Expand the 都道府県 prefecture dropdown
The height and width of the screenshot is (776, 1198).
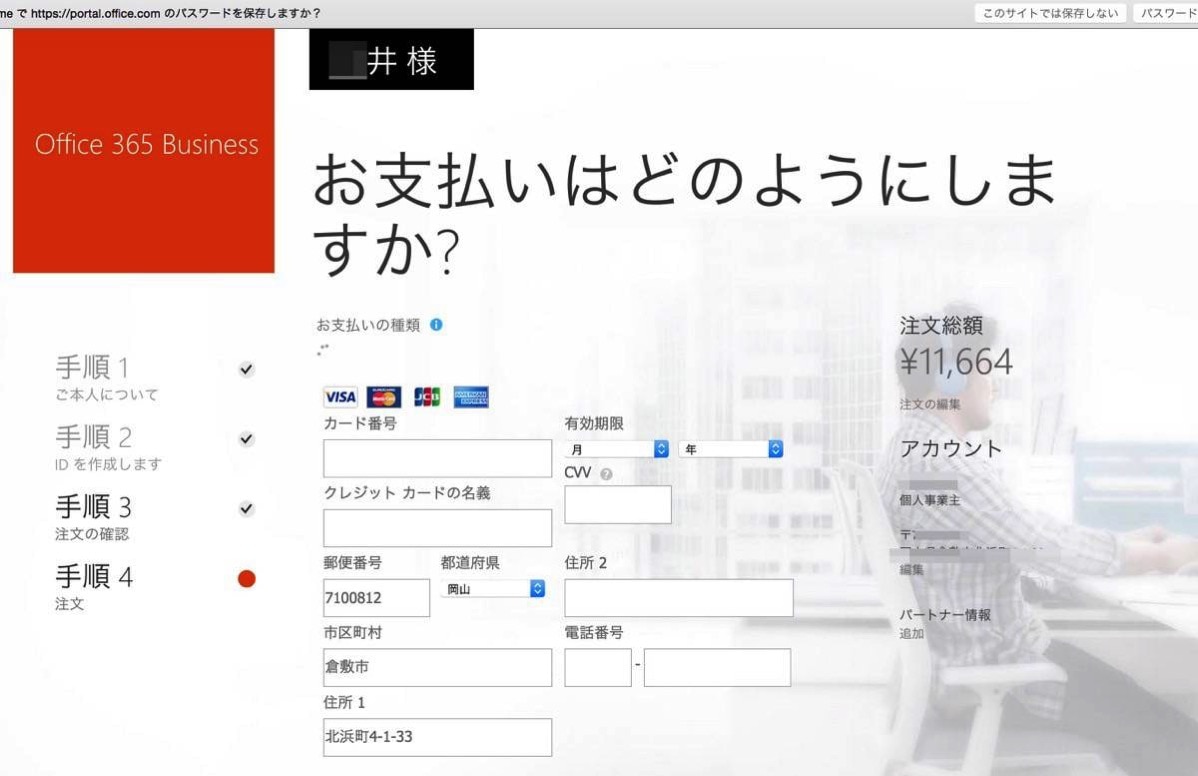[493, 589]
